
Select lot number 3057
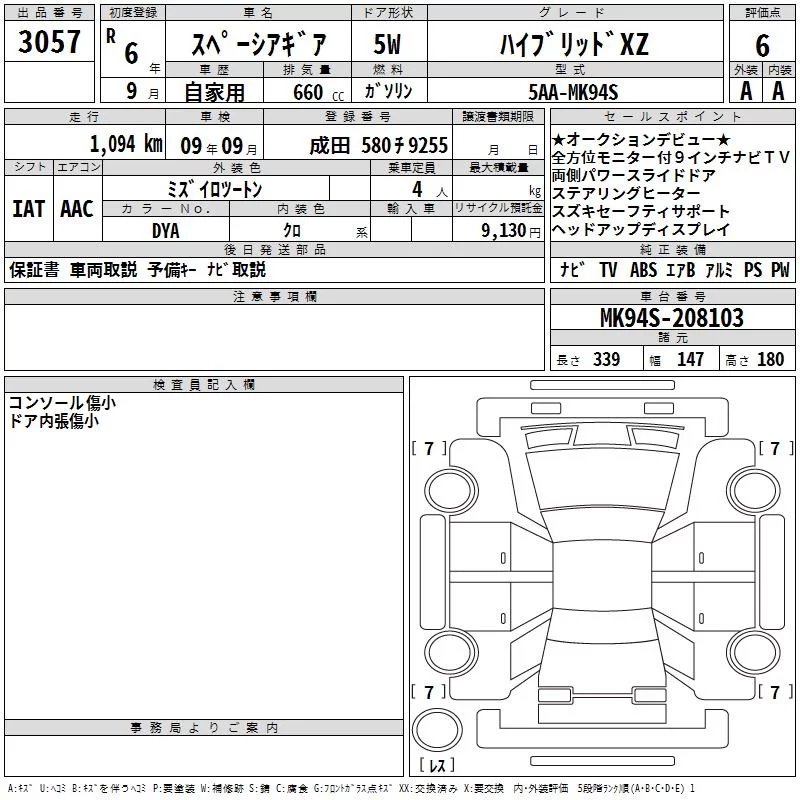tap(49, 41)
